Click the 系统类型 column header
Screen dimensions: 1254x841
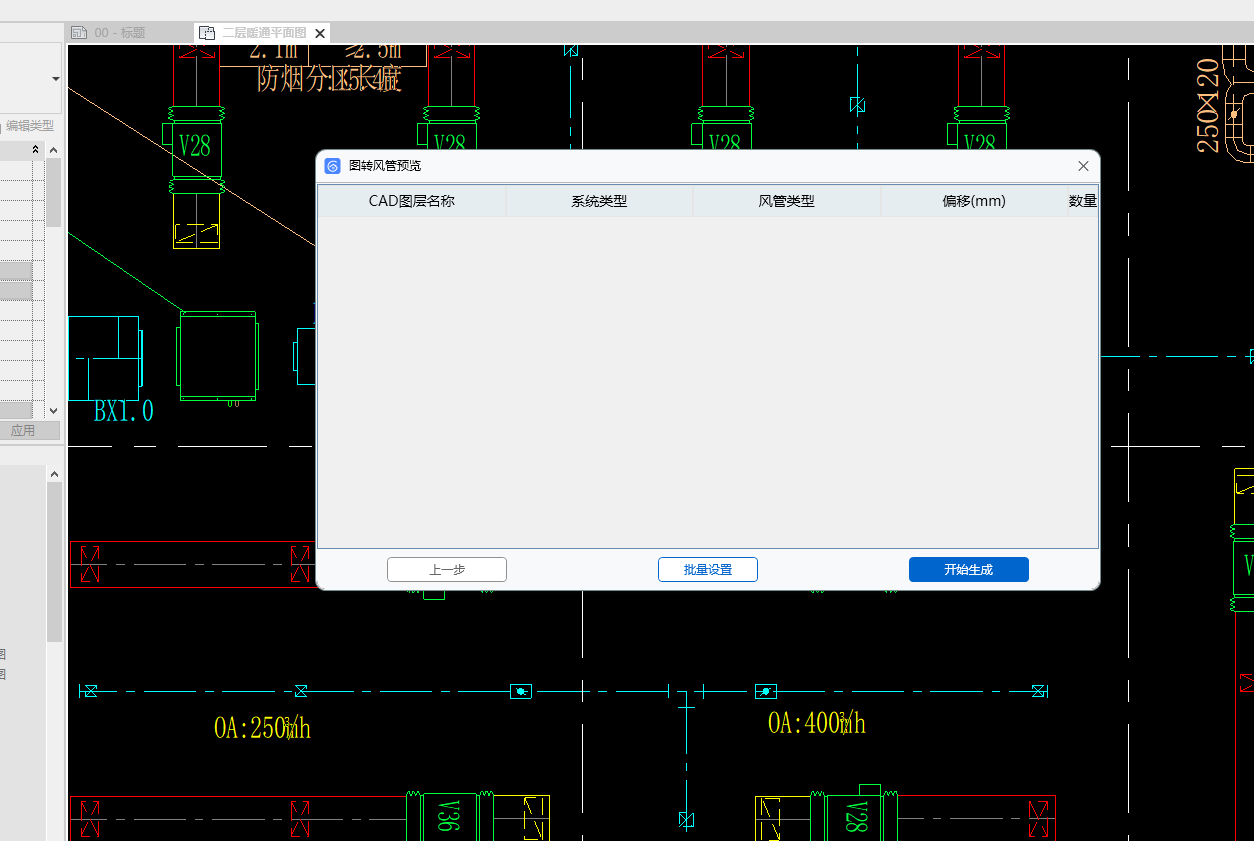[599, 201]
